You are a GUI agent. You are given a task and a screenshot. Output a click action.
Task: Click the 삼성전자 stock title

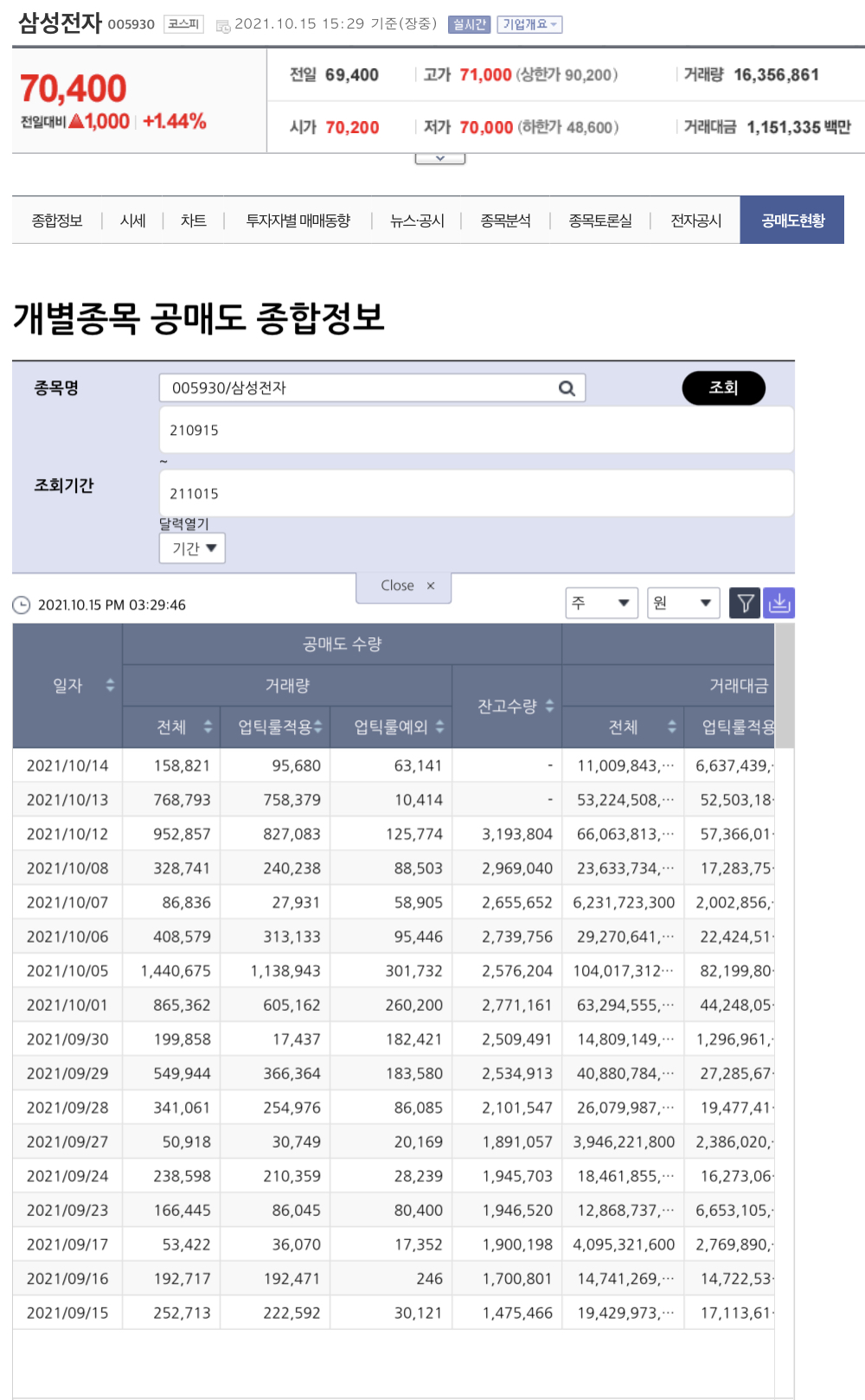tap(60, 22)
